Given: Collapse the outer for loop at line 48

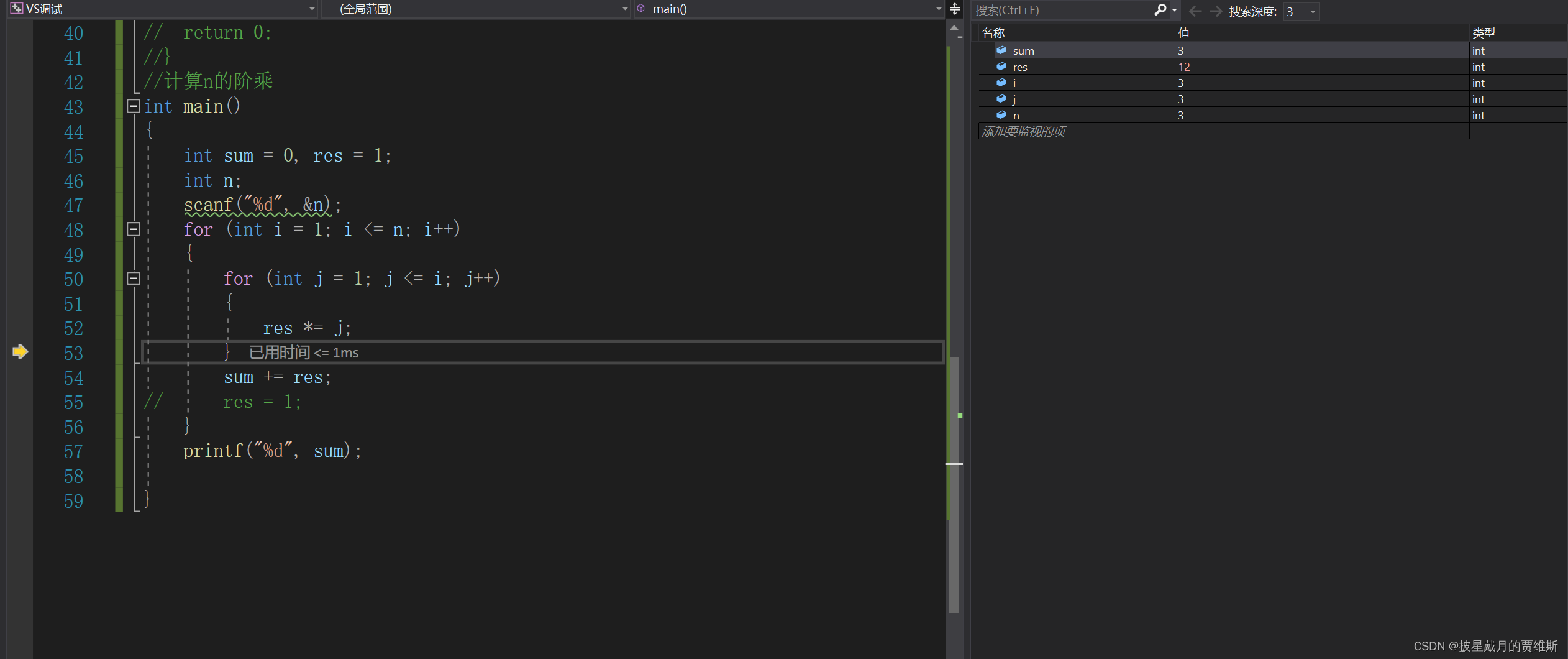Looking at the screenshot, I should coord(133,229).
